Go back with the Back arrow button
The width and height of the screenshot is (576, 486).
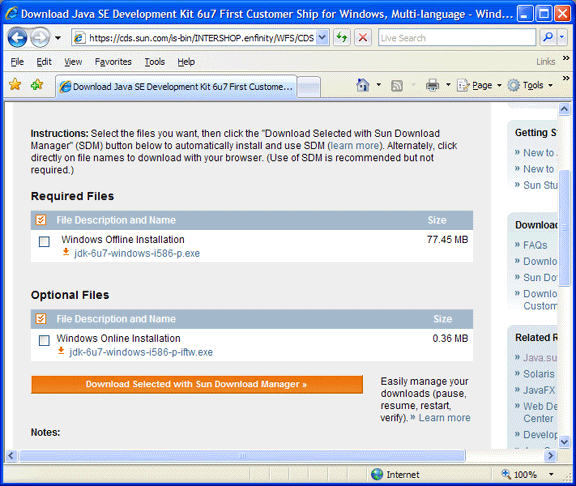[17, 38]
